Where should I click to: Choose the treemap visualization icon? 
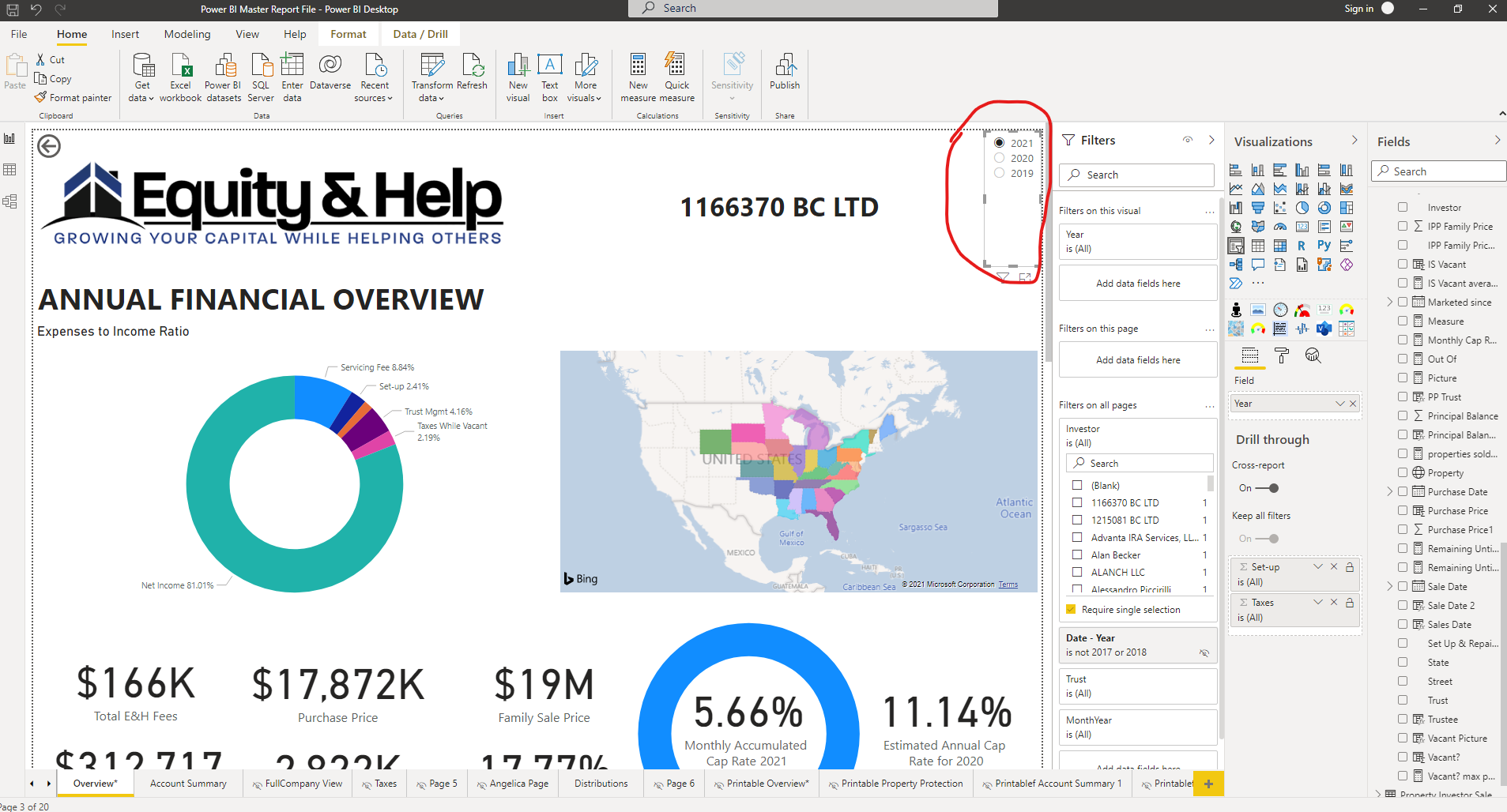[x=1346, y=208]
